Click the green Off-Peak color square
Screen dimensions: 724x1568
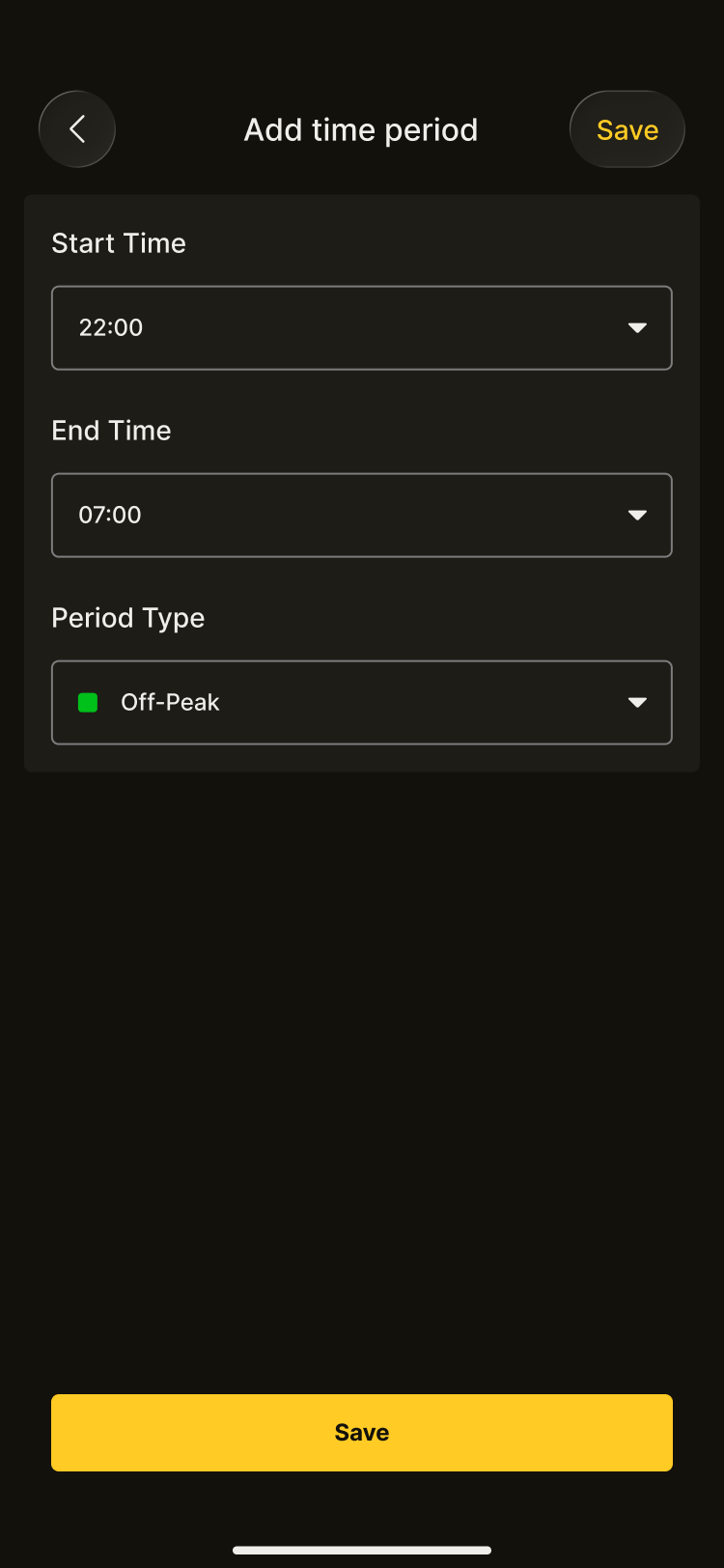tap(88, 703)
